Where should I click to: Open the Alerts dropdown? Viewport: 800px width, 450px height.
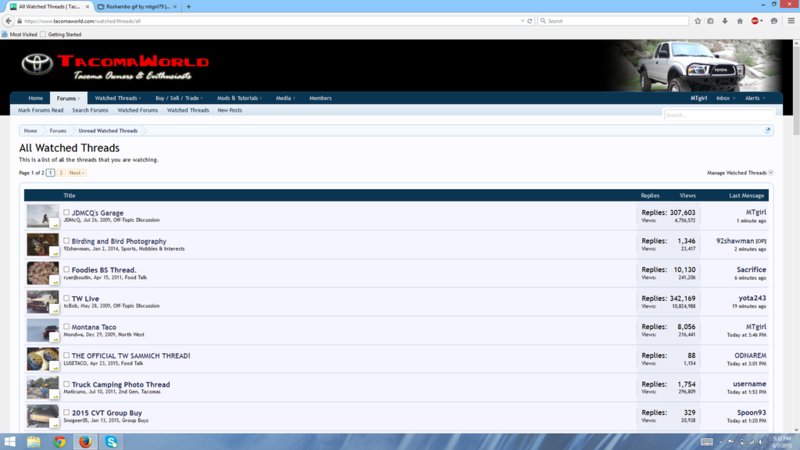(x=763, y=98)
